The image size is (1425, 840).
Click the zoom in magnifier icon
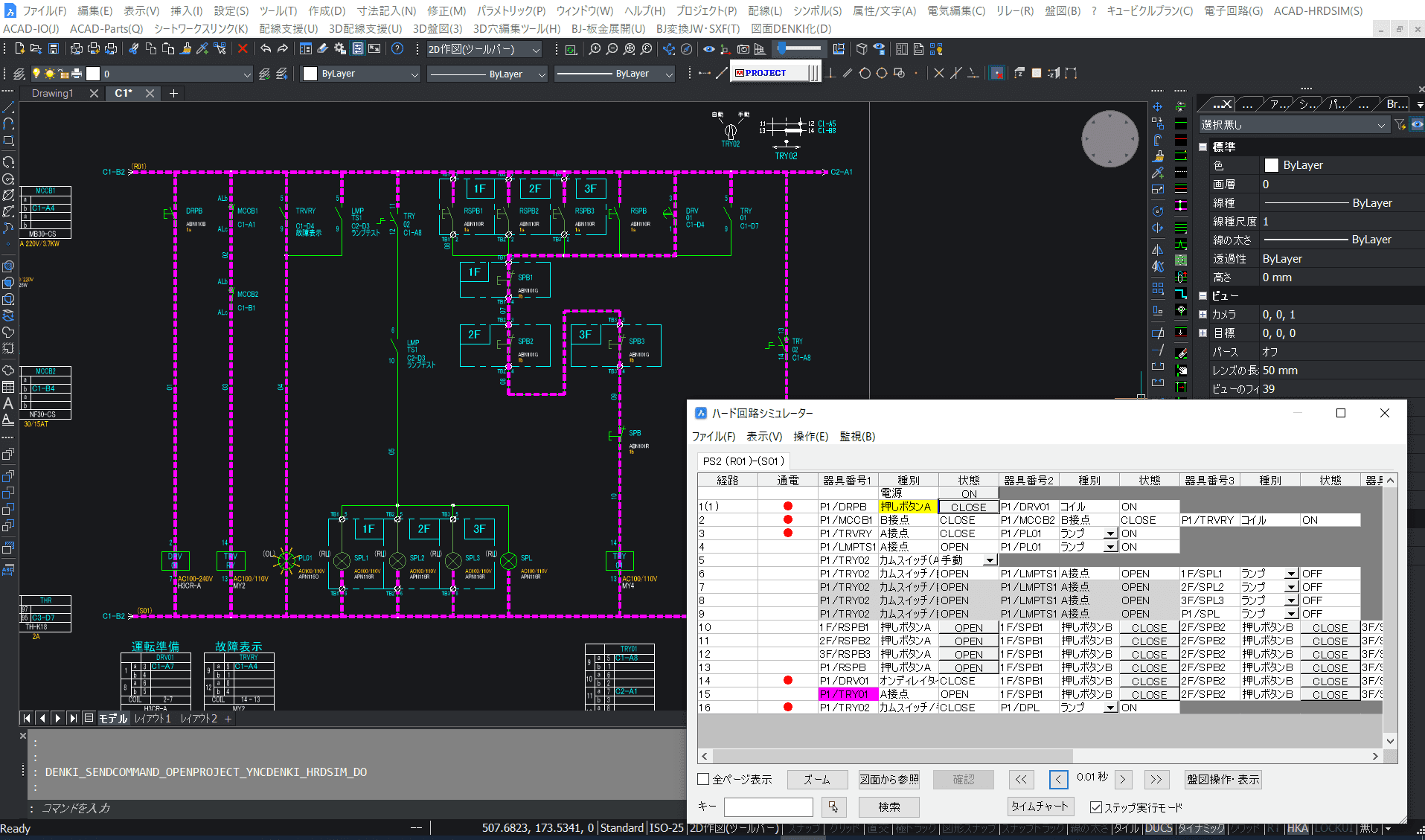(595, 49)
